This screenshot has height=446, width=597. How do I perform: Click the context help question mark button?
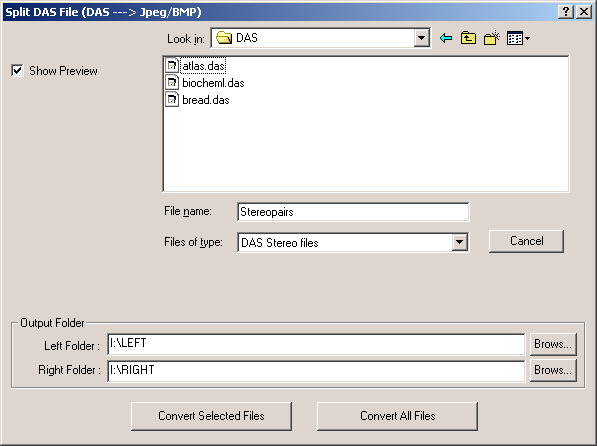(x=566, y=12)
